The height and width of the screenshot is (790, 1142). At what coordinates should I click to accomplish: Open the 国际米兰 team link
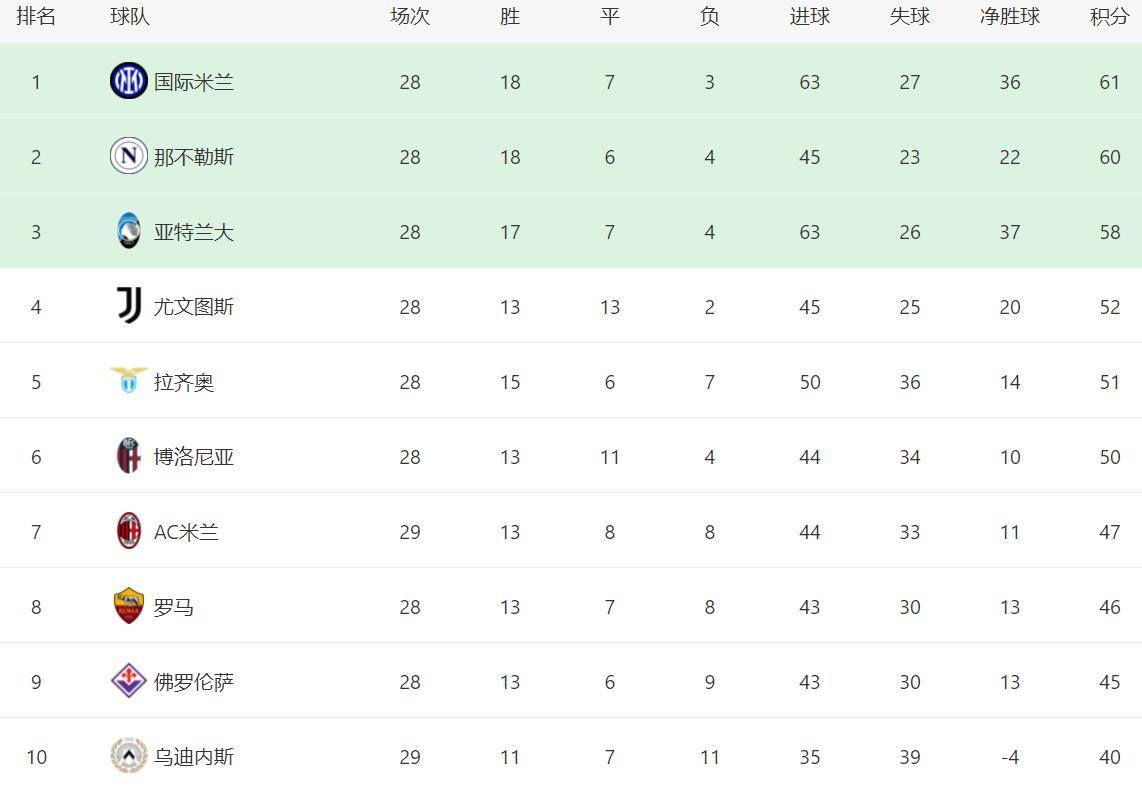click(194, 82)
